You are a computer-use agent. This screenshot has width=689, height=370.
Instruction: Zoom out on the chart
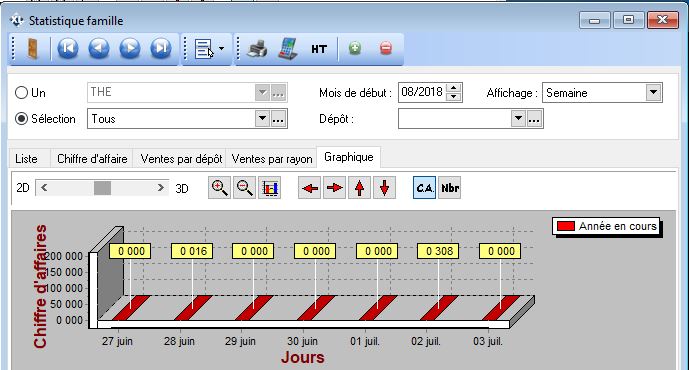244,188
